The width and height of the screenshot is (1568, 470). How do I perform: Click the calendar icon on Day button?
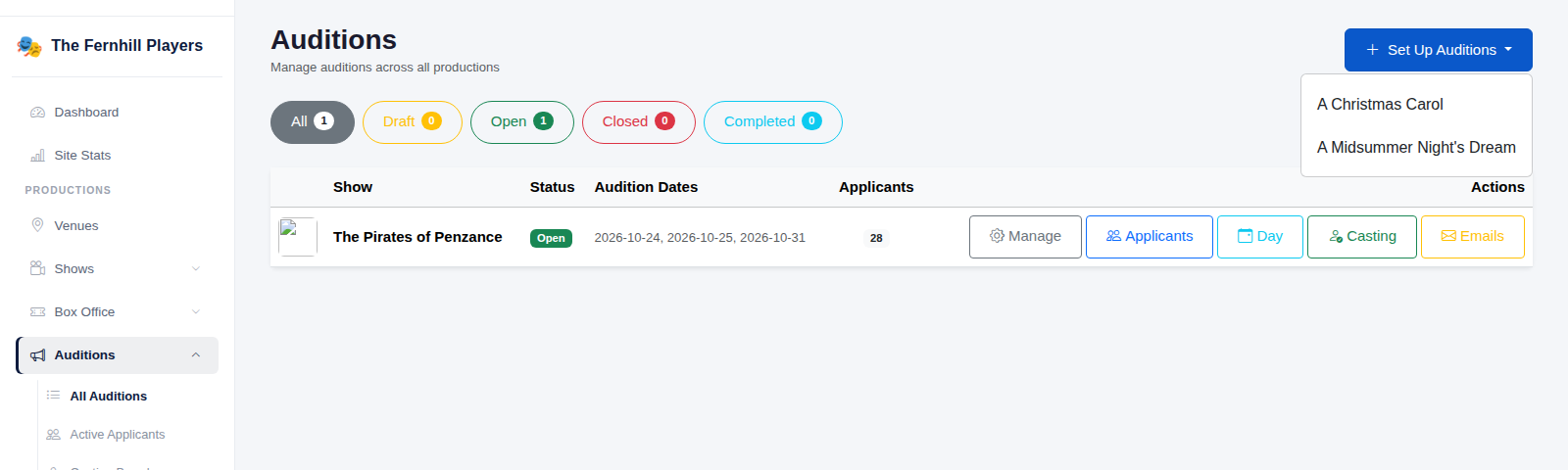1245,236
